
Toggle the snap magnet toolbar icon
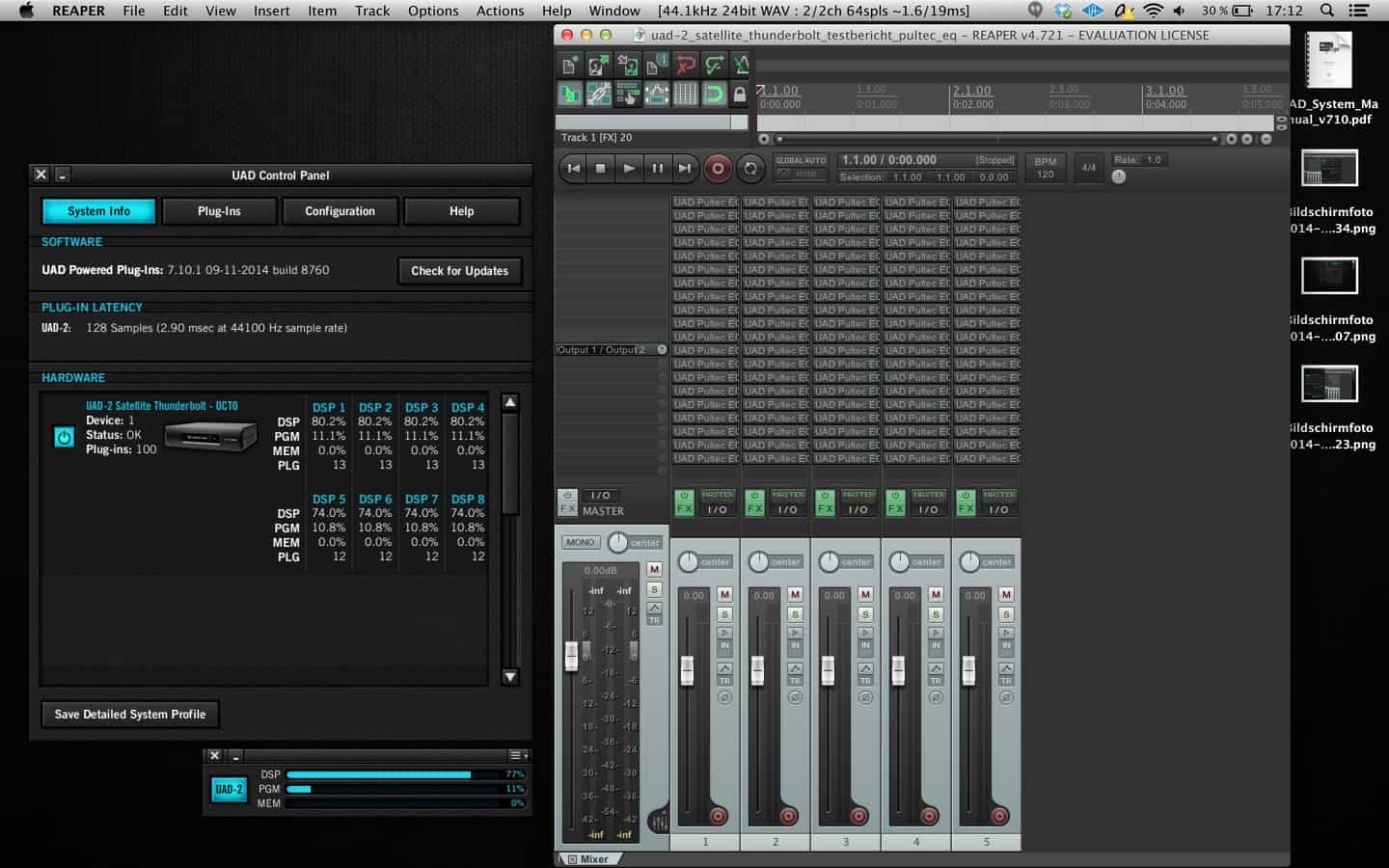713,94
